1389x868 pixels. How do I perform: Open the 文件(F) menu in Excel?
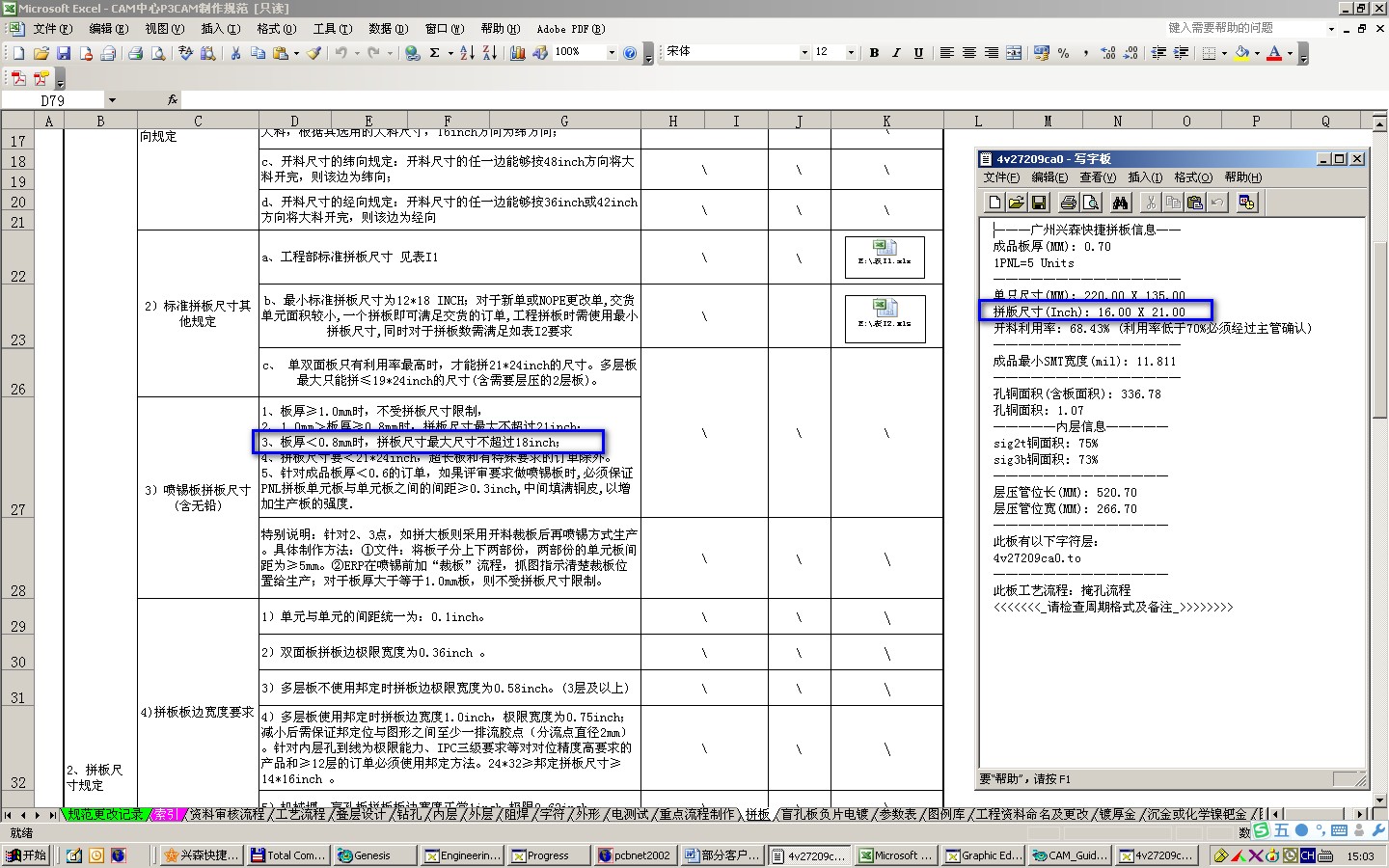(52, 29)
